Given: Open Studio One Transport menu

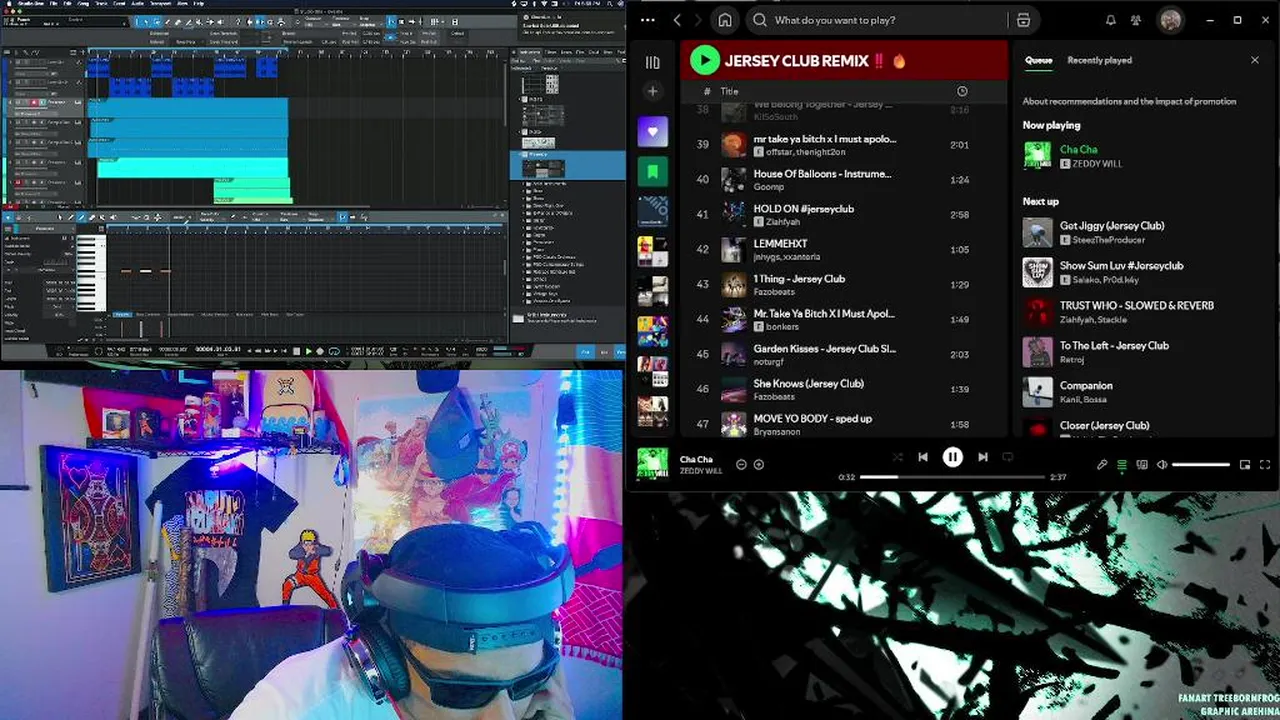Looking at the screenshot, I should (160, 4).
